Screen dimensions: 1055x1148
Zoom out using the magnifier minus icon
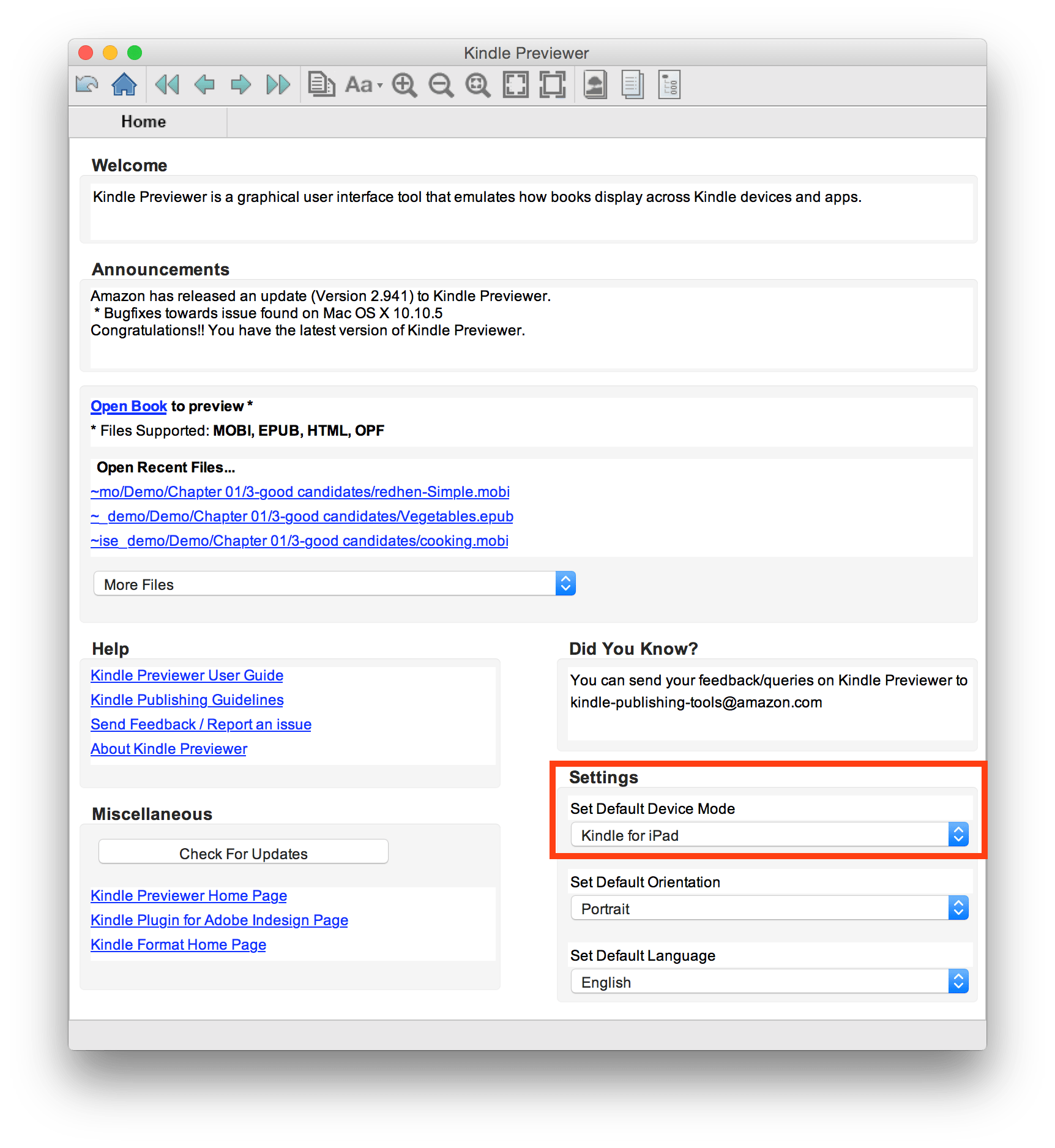click(x=441, y=84)
